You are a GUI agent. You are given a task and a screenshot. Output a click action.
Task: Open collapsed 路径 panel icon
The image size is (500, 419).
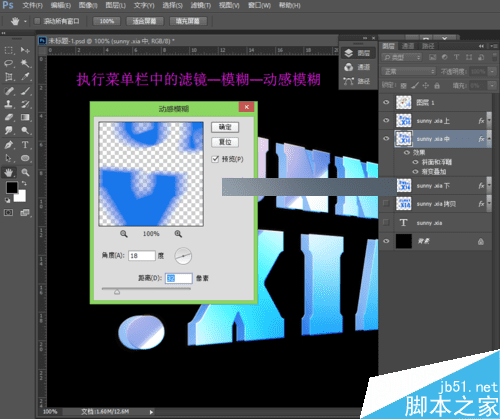349,81
